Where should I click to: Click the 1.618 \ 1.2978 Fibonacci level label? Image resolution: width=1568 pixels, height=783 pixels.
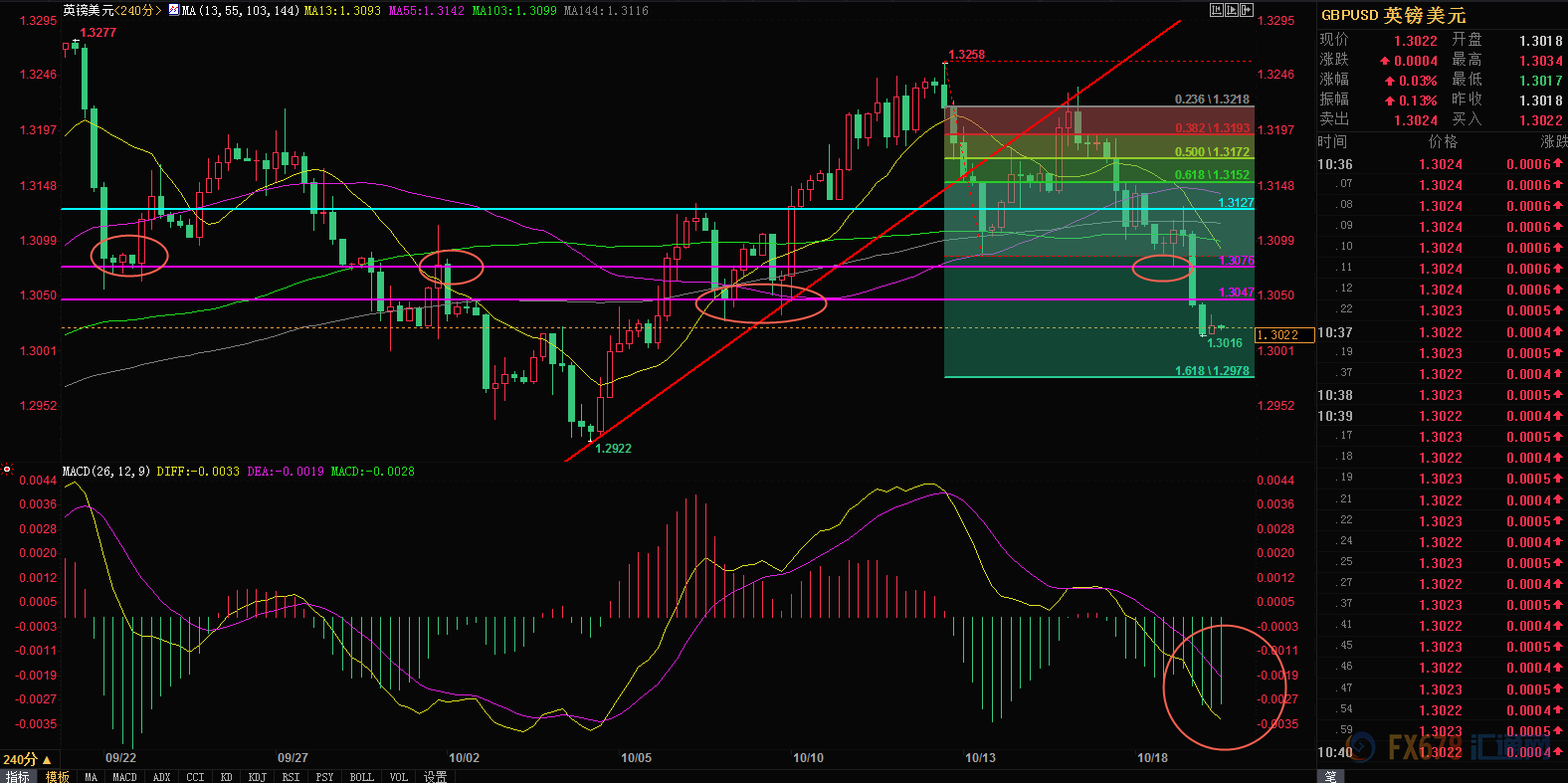pos(1212,371)
